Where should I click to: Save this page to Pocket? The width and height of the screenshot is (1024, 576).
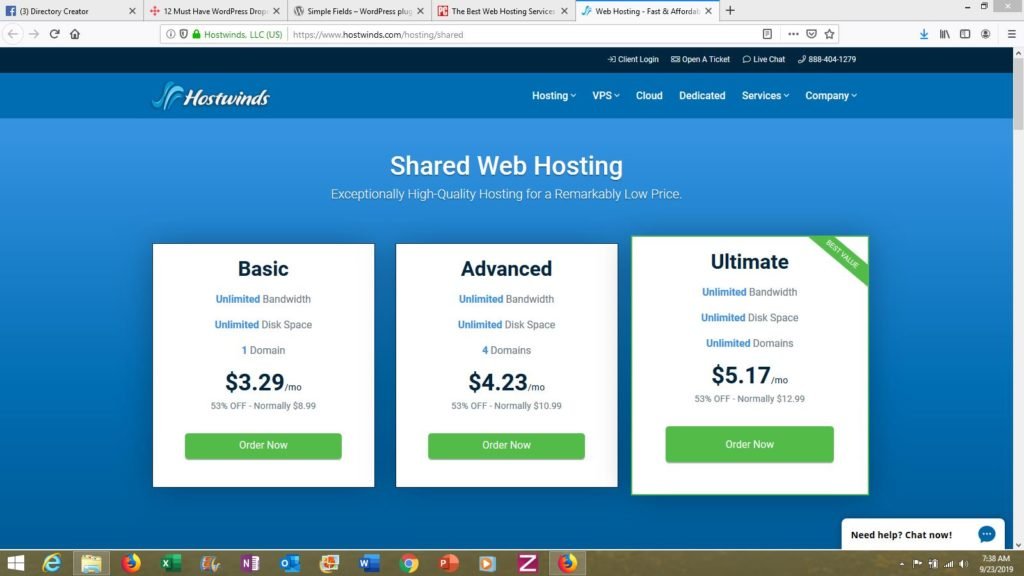click(811, 34)
